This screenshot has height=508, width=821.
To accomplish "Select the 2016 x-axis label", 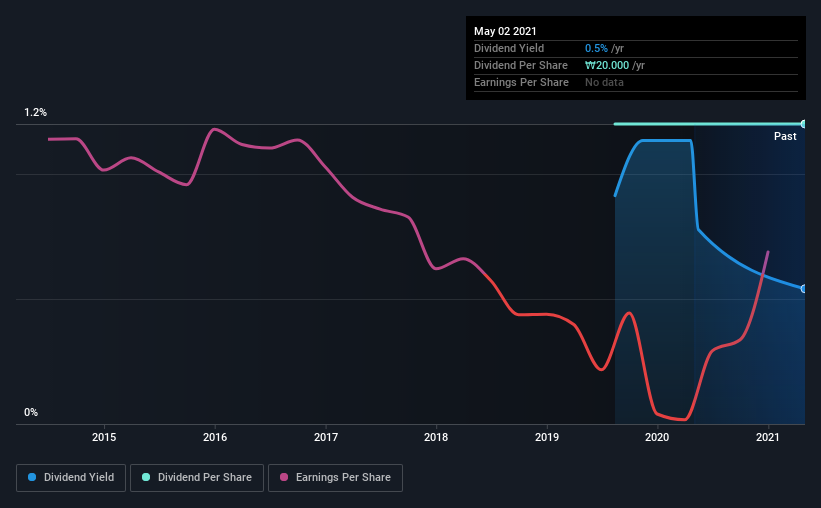I will tap(215, 437).
